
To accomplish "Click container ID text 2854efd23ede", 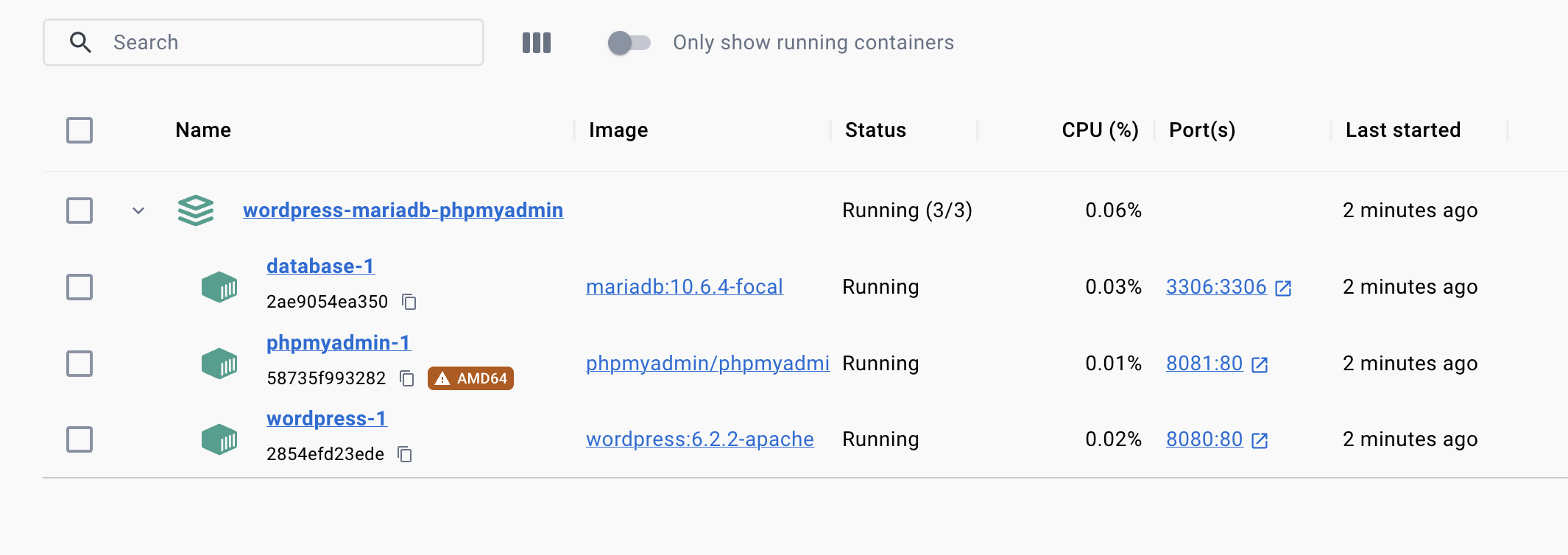I will [325, 454].
